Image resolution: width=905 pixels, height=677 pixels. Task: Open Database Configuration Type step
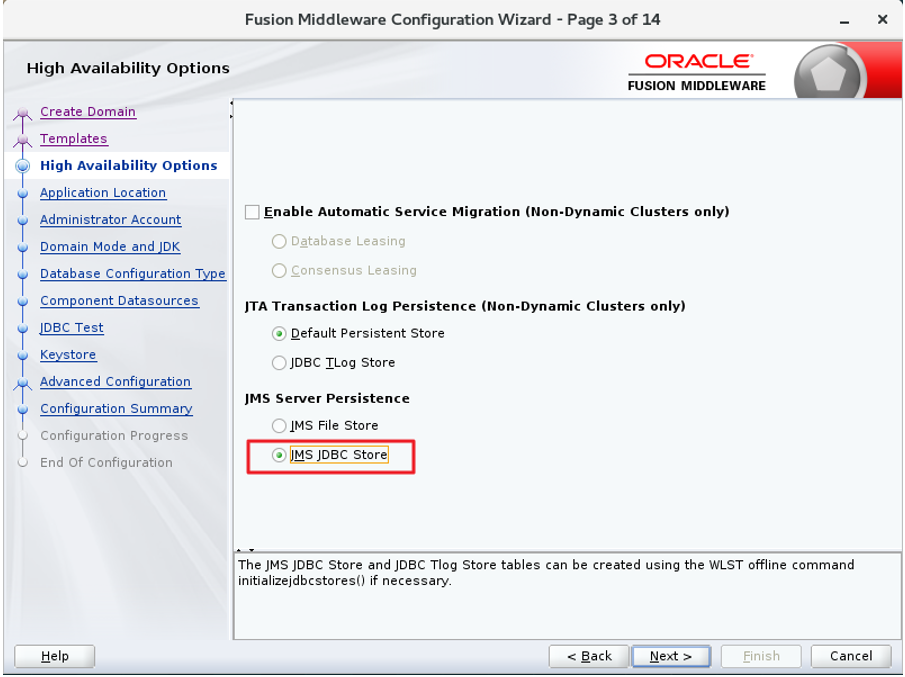pyautogui.click(x=133, y=274)
